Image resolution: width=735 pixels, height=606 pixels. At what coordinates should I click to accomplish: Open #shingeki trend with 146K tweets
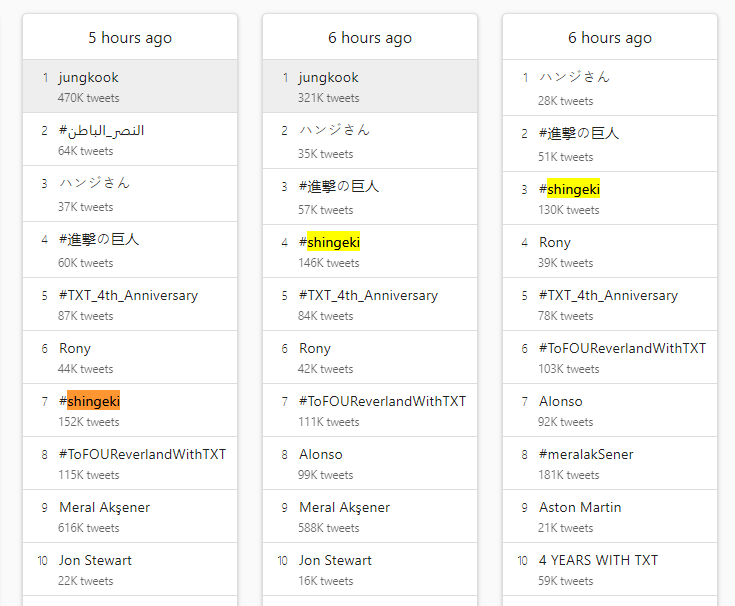pyautogui.click(x=370, y=251)
